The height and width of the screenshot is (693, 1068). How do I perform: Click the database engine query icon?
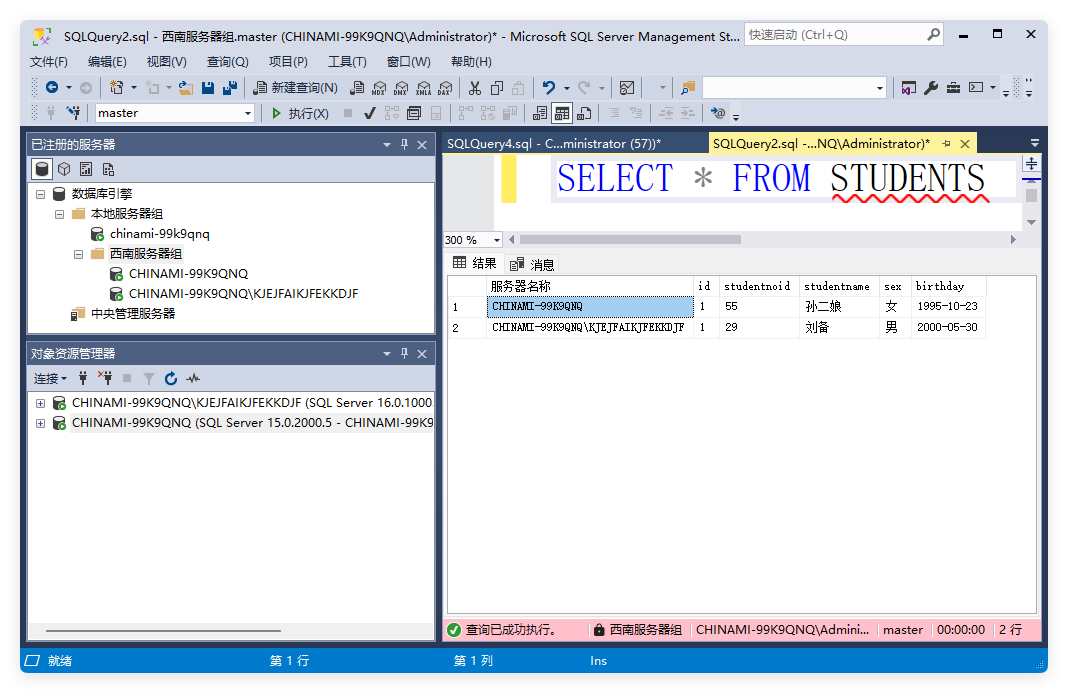[x=357, y=88]
